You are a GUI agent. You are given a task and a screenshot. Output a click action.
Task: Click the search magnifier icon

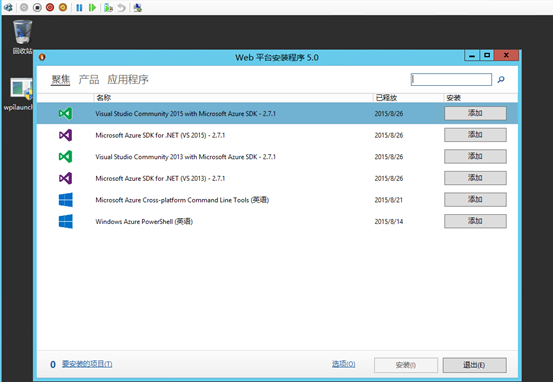pyautogui.click(x=501, y=79)
